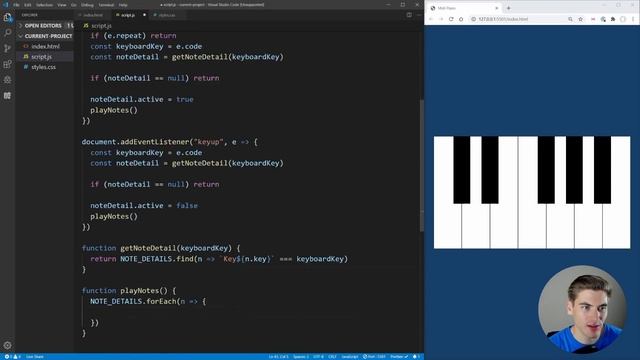The width and height of the screenshot is (640, 360).
Task: Open the View menu
Action: click(62, 5)
